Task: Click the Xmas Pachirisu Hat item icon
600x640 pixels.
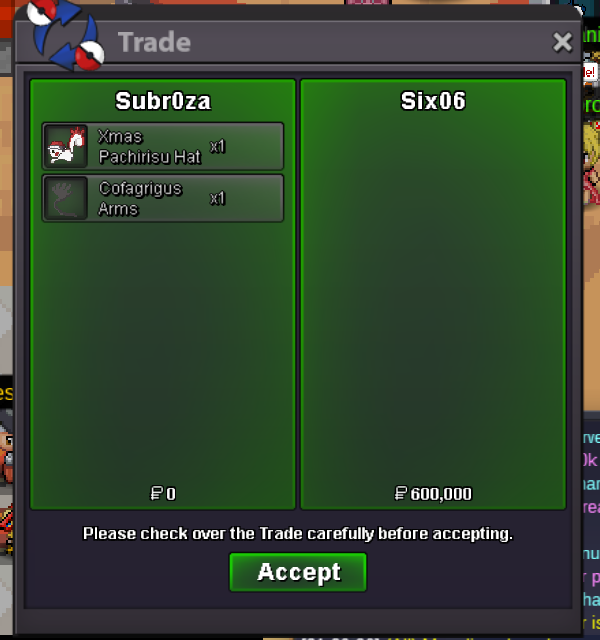Action: [x=66, y=146]
